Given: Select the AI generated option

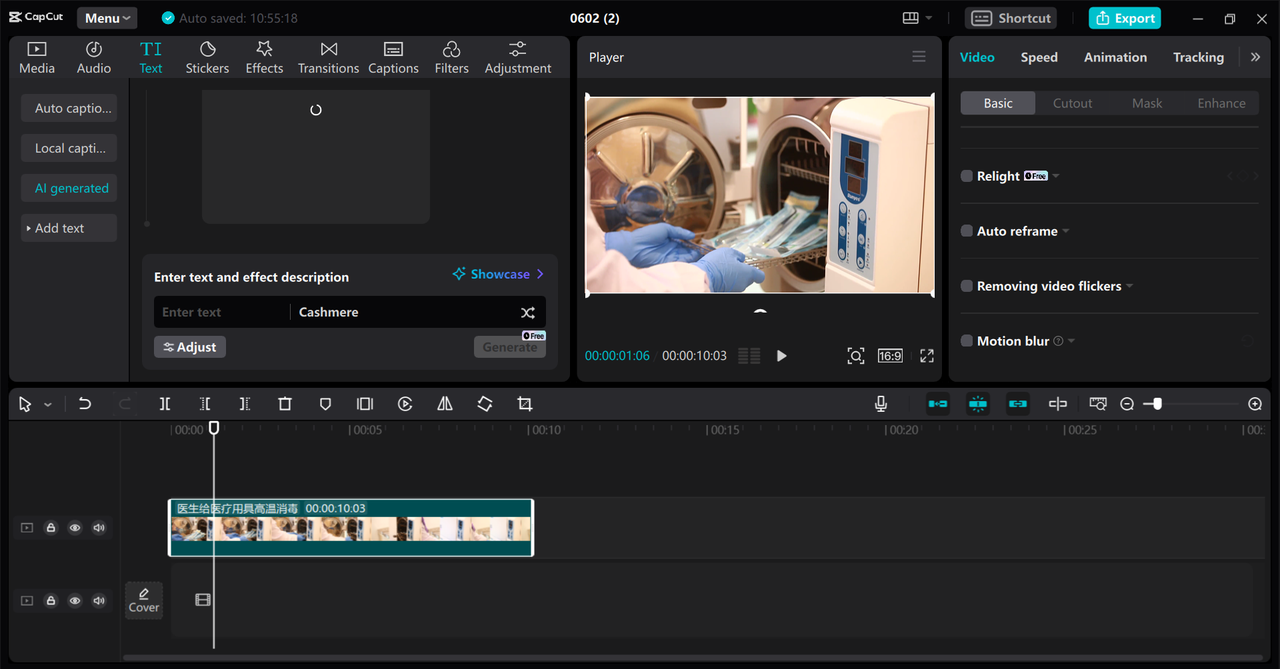Looking at the screenshot, I should [69, 188].
